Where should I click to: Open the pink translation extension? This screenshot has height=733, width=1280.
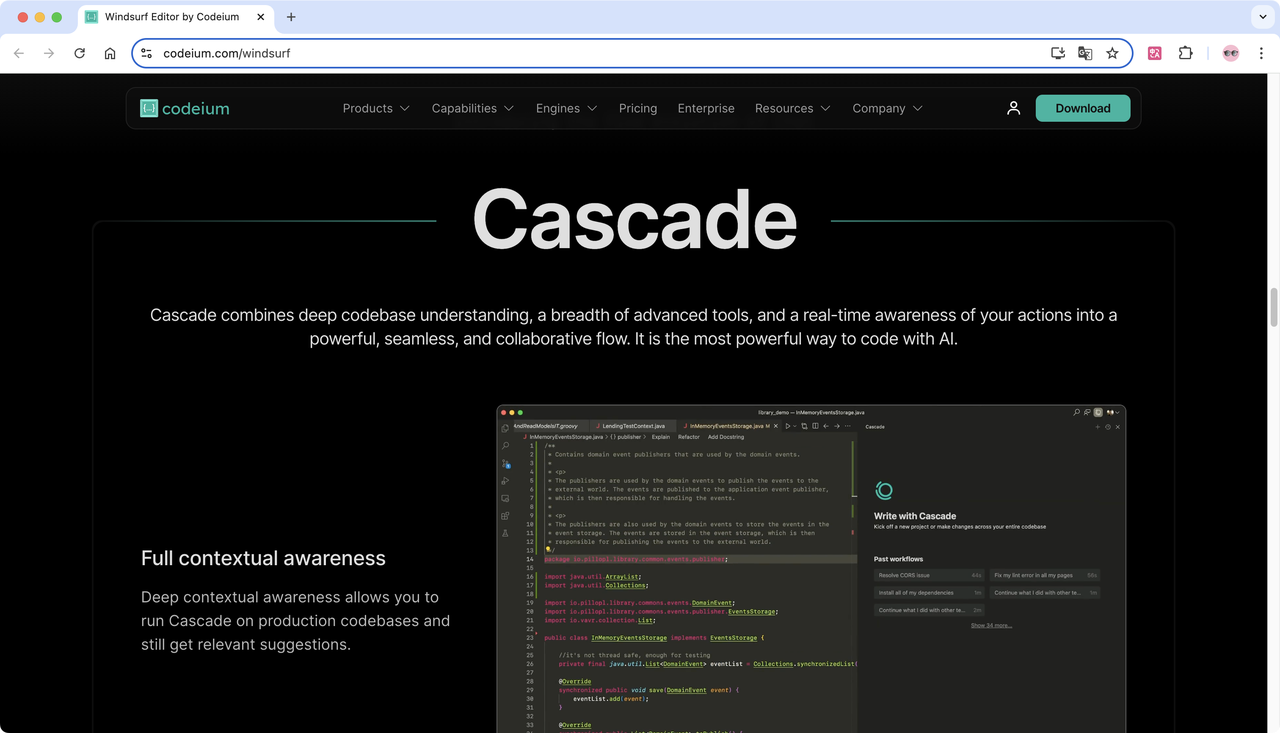click(x=1155, y=53)
